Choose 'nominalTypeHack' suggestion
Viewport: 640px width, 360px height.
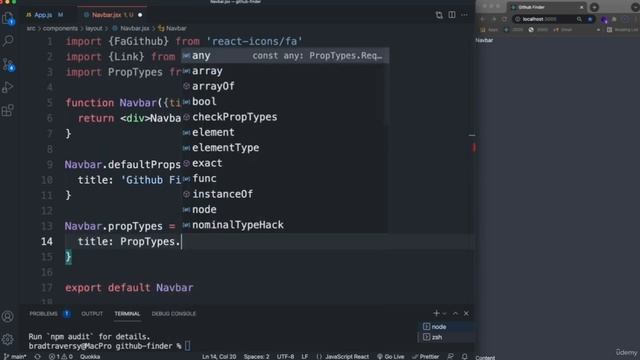pos(285,225)
